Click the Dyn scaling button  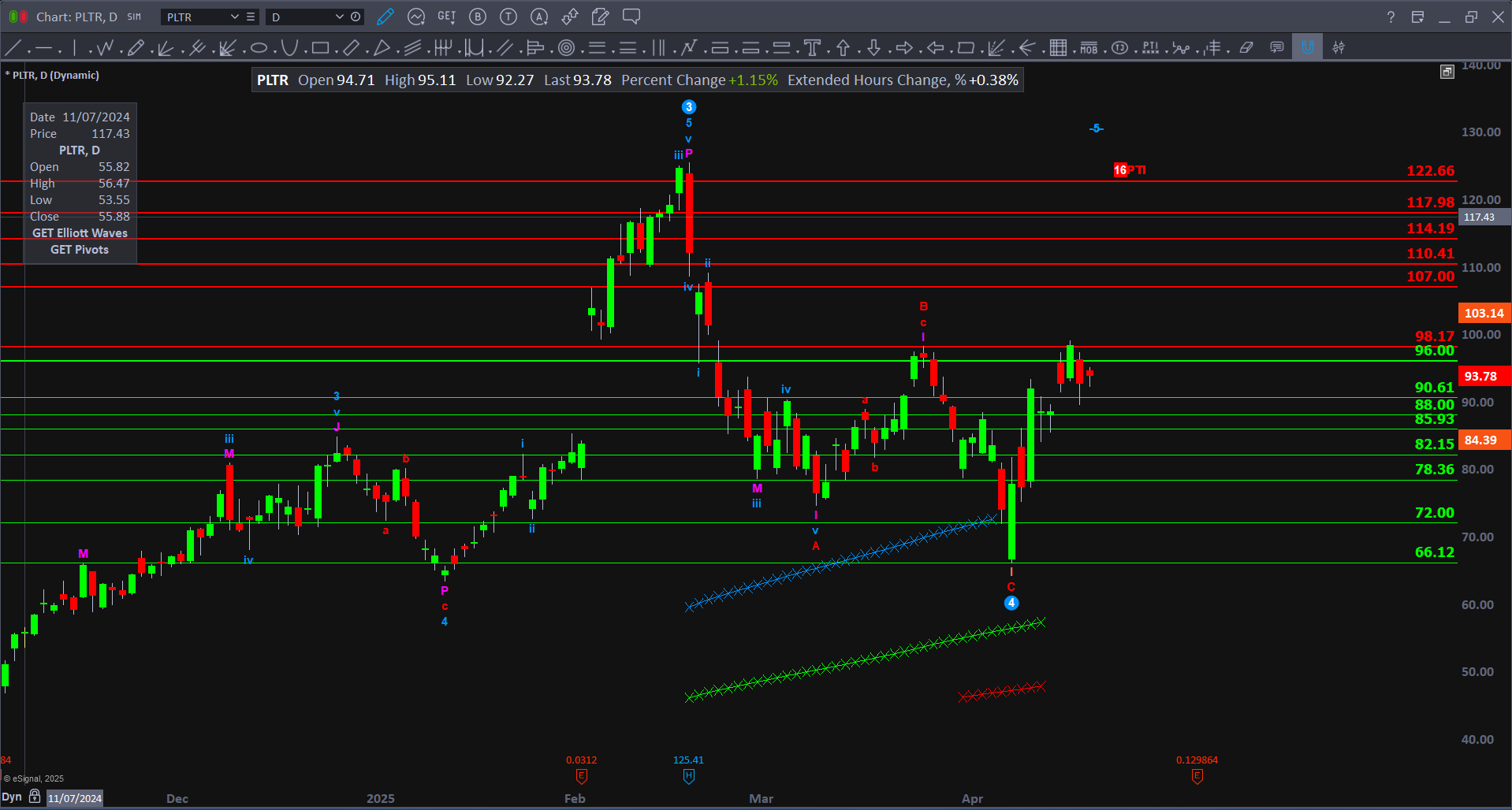(x=12, y=797)
